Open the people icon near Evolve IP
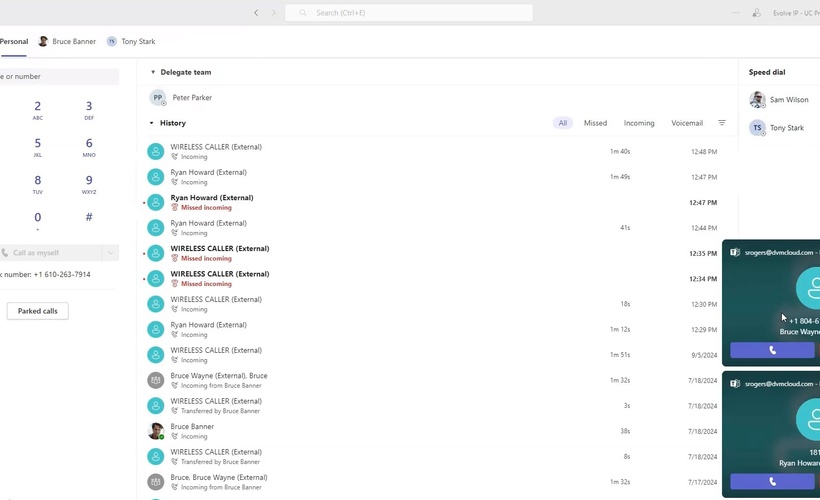This screenshot has width=820, height=500. click(x=756, y=13)
